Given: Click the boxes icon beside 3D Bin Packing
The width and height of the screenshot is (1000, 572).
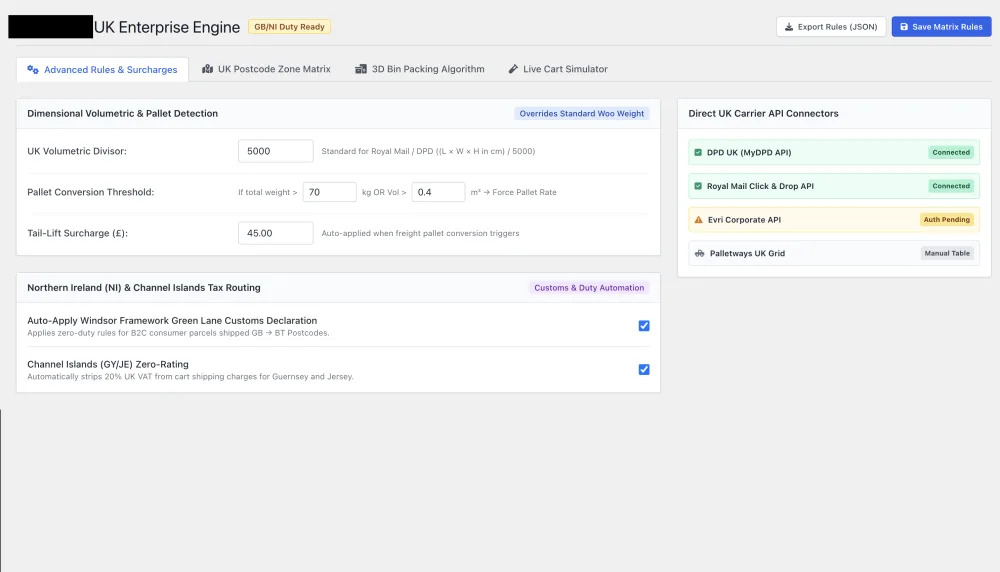Looking at the screenshot, I should [x=361, y=69].
